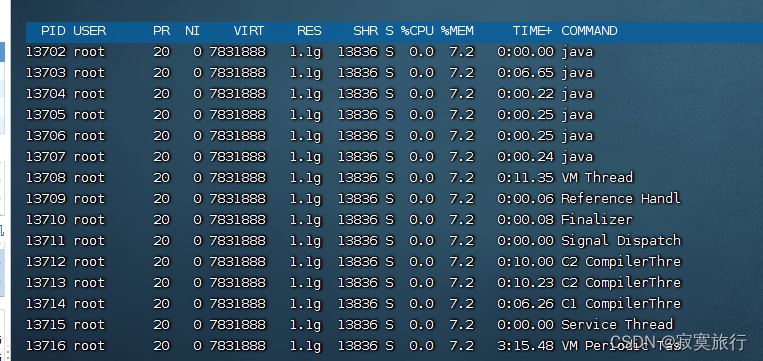Select the Reference Handl command entry
Image resolution: width=763 pixels, height=361 pixels.
(x=620, y=199)
